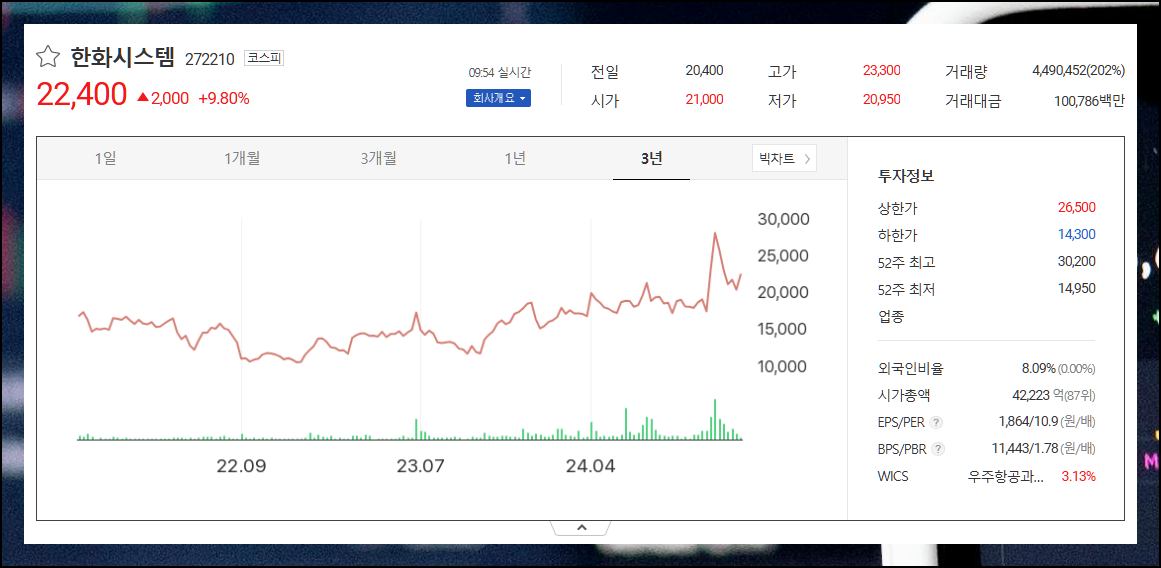
Task: Click the stock code 272210
Action: point(210,59)
